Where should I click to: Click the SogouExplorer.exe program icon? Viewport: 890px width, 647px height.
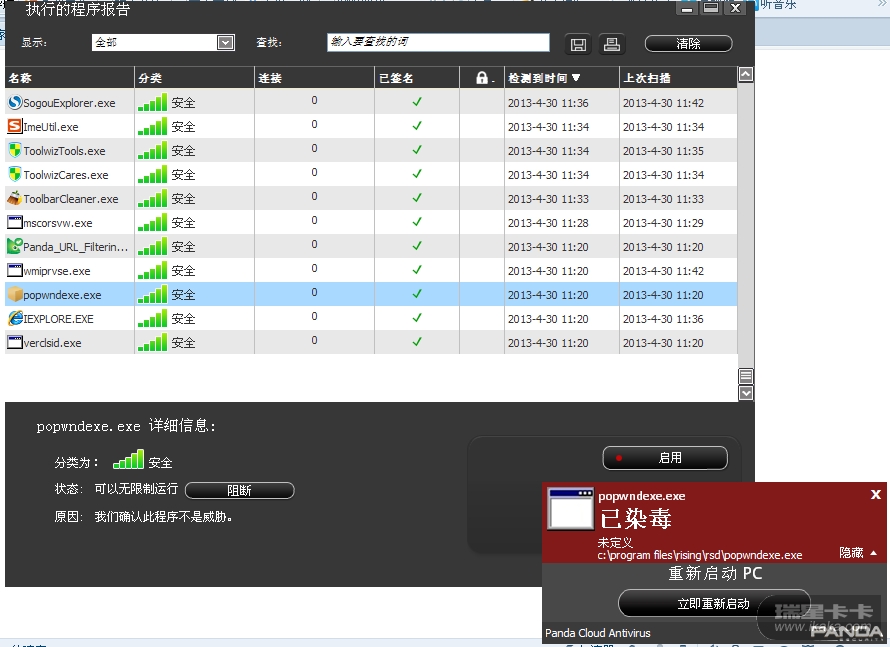pyautogui.click(x=15, y=102)
